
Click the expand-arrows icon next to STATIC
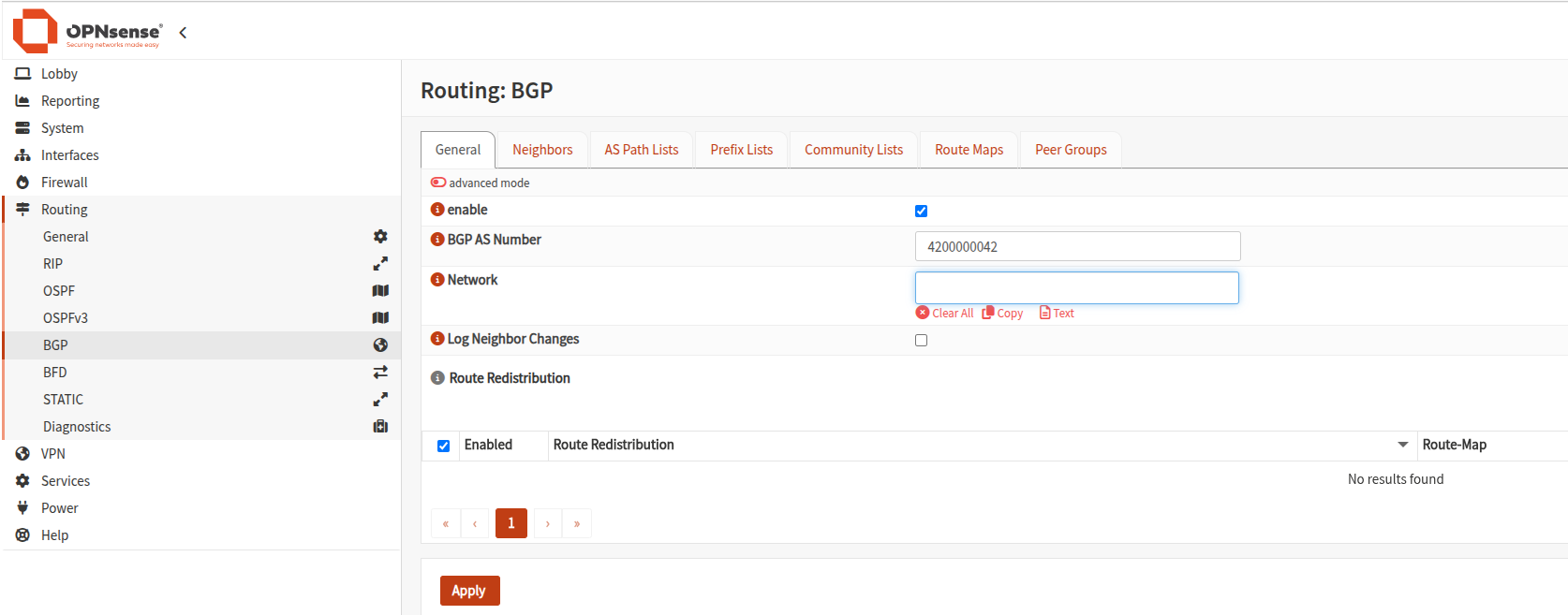click(380, 400)
